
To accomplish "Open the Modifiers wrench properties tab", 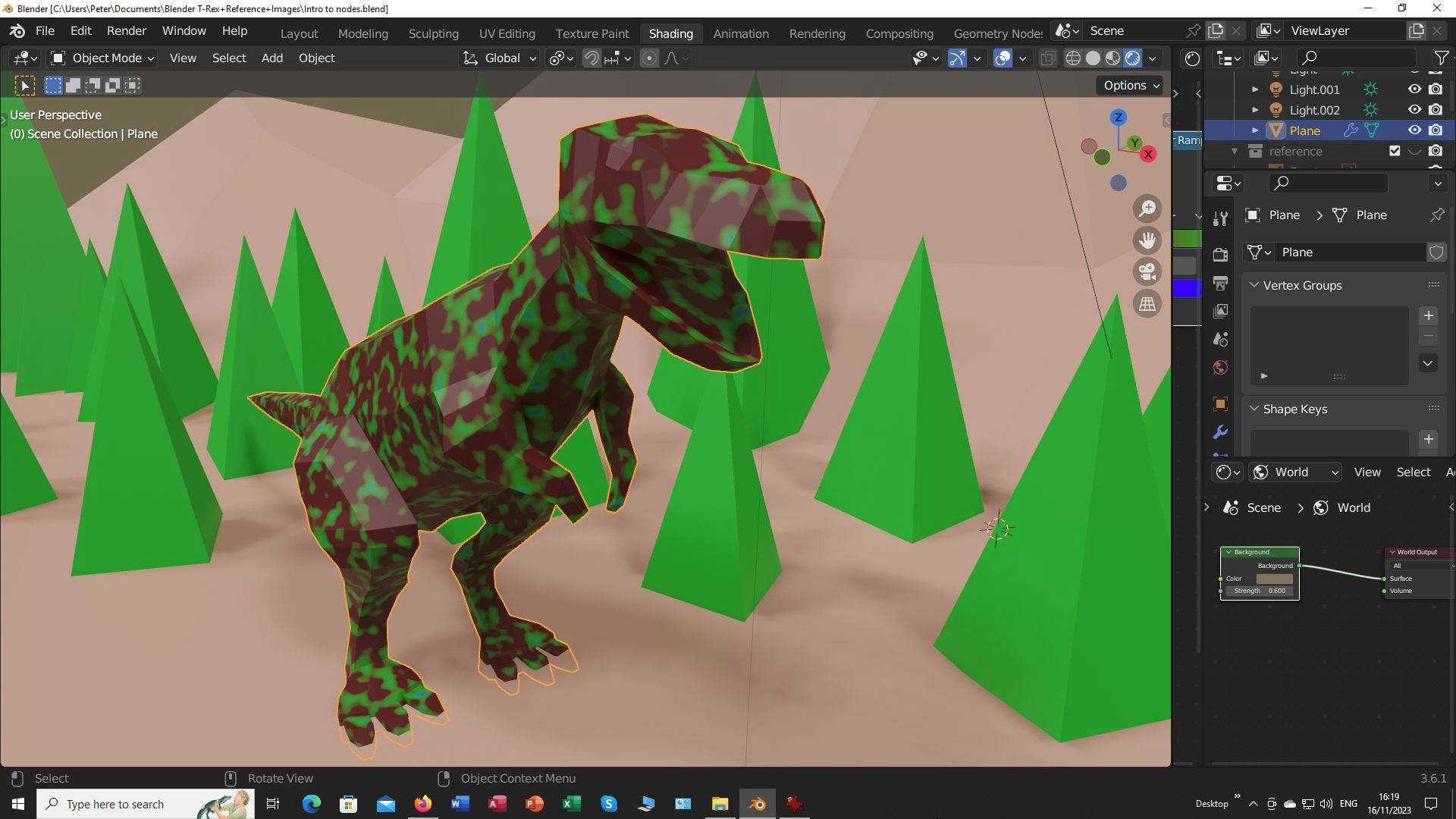I will point(1220,432).
